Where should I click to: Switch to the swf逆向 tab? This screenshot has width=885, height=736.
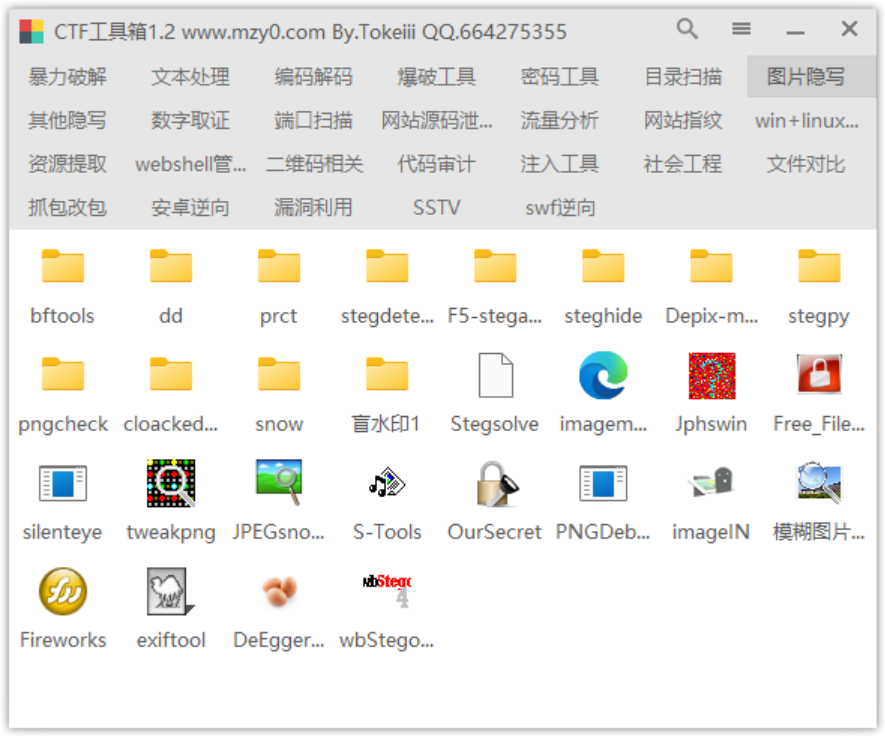[560, 208]
